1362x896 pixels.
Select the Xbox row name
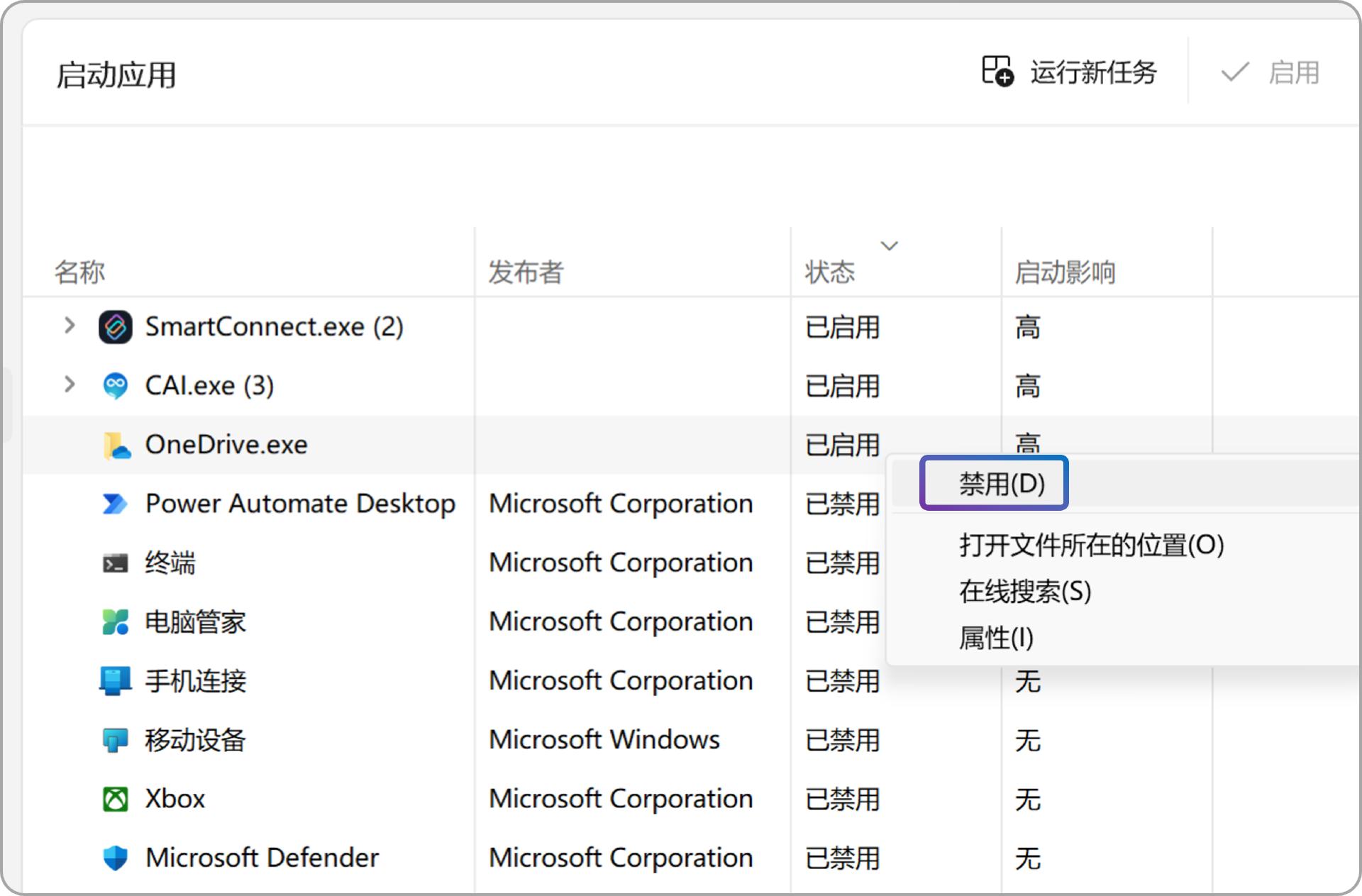pos(175,800)
